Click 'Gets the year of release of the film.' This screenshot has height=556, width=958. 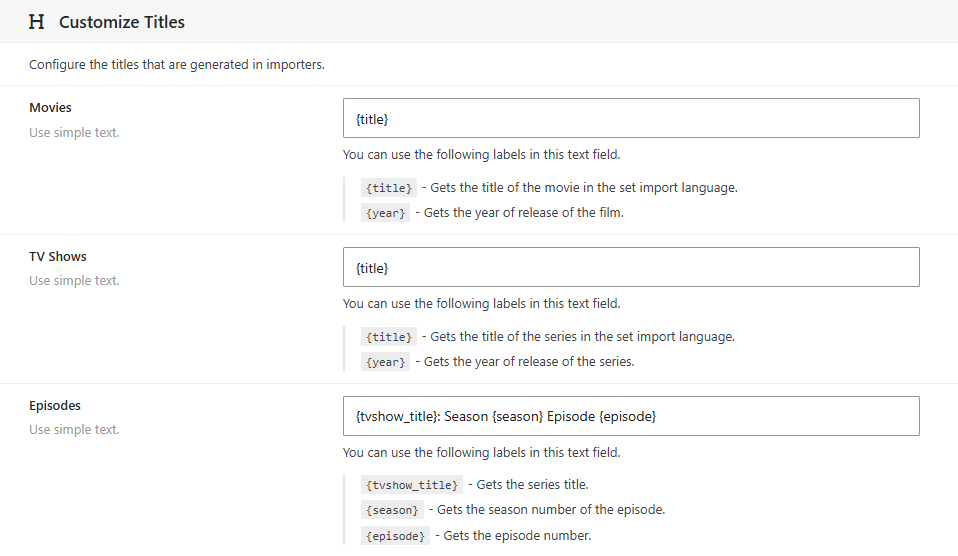point(524,213)
